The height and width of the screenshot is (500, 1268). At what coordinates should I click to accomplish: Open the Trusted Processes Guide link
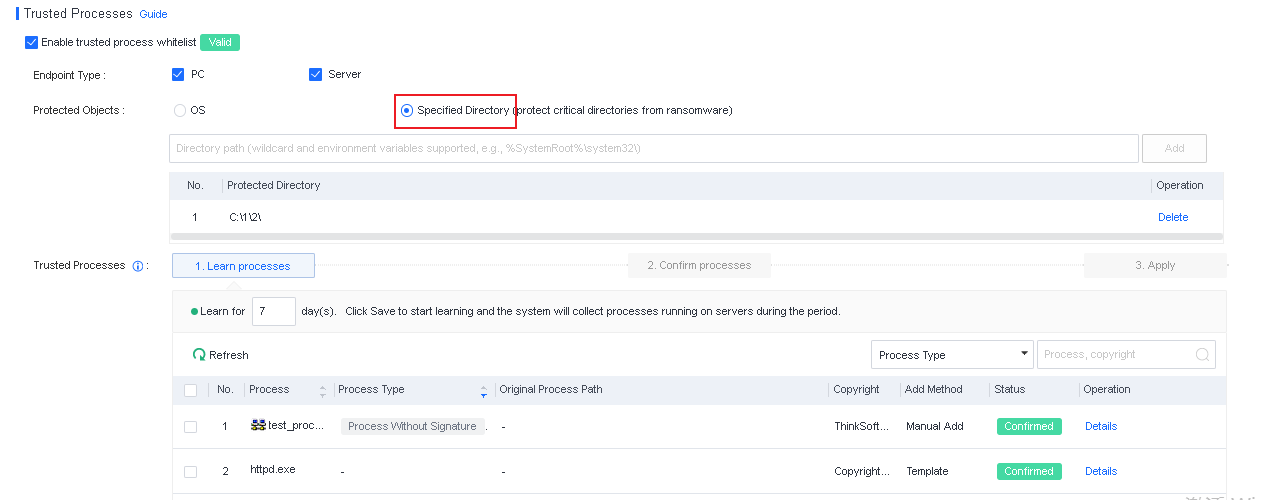[x=153, y=15]
